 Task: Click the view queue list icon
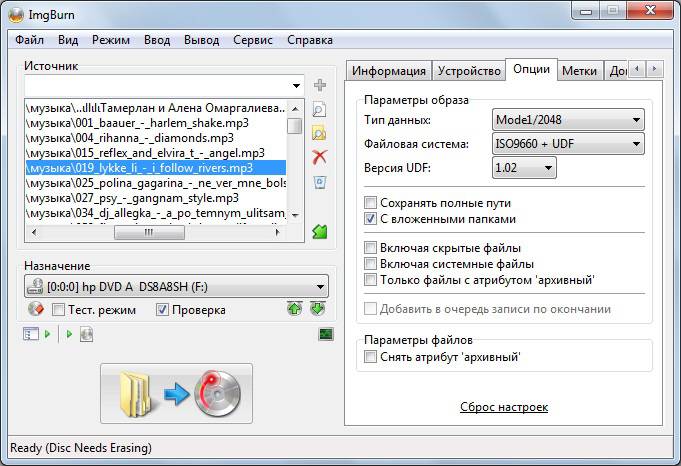coord(31,334)
